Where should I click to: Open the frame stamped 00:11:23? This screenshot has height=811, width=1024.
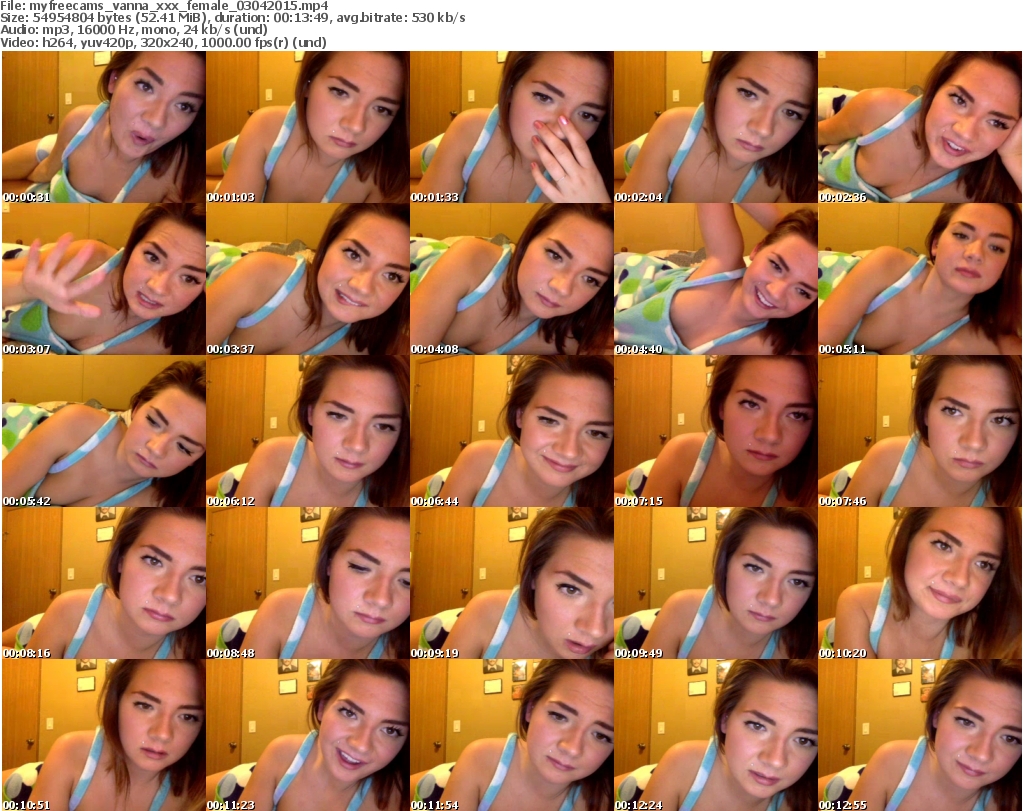(308, 735)
